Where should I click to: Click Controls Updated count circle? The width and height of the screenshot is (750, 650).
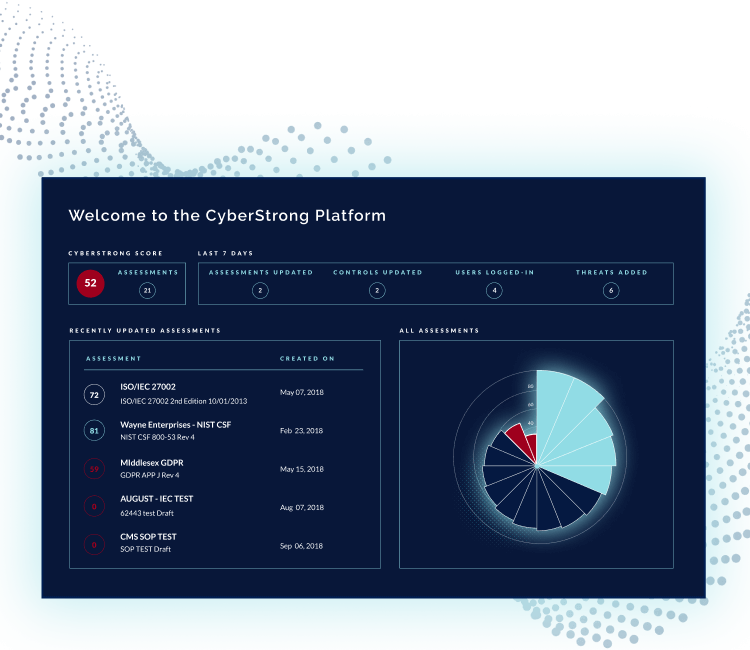[377, 290]
